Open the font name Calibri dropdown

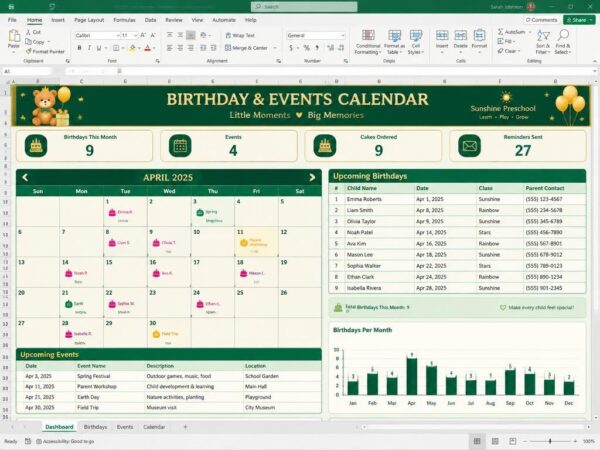point(118,35)
